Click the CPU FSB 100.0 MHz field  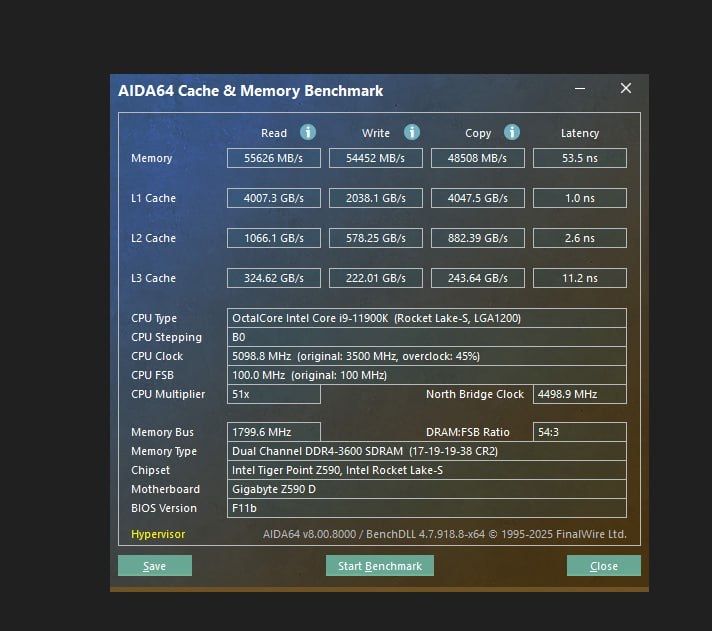click(x=427, y=375)
